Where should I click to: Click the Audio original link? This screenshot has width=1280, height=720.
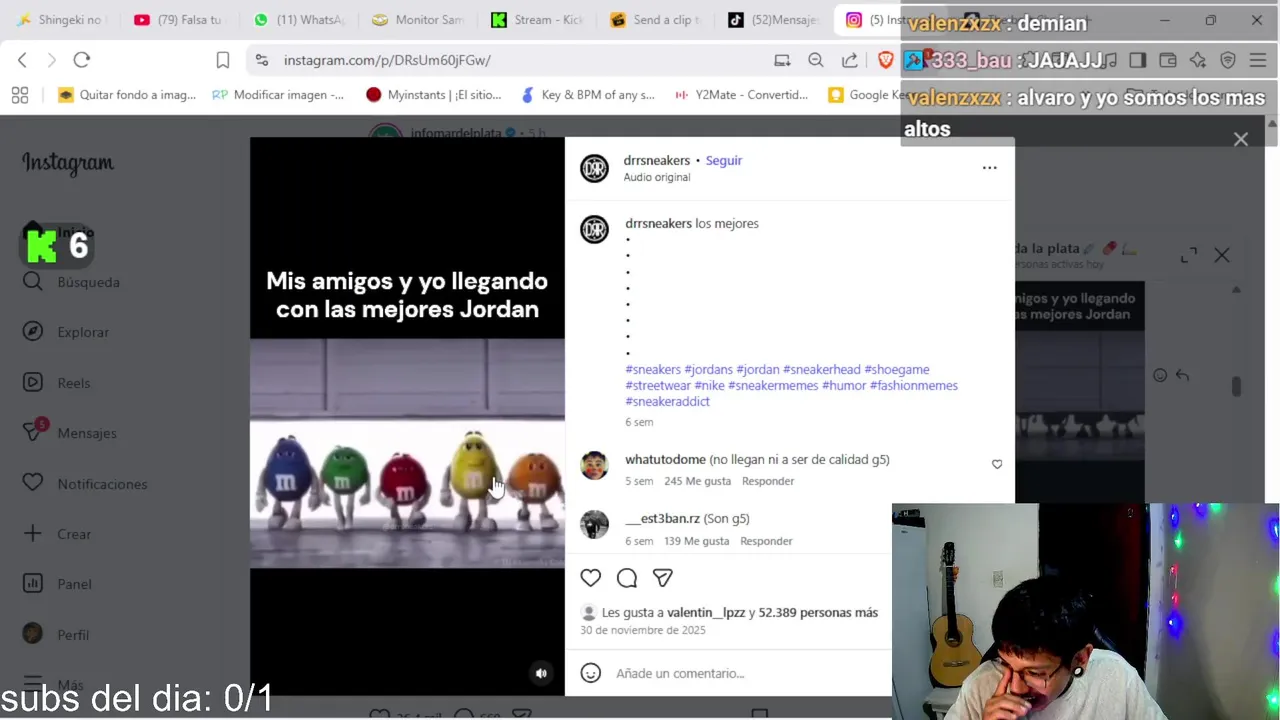657,177
